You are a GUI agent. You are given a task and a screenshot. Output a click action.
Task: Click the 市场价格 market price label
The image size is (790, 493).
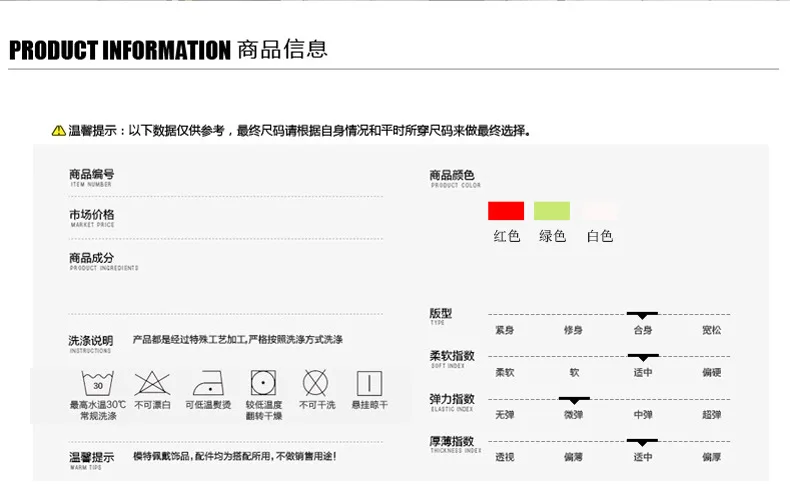(92, 218)
